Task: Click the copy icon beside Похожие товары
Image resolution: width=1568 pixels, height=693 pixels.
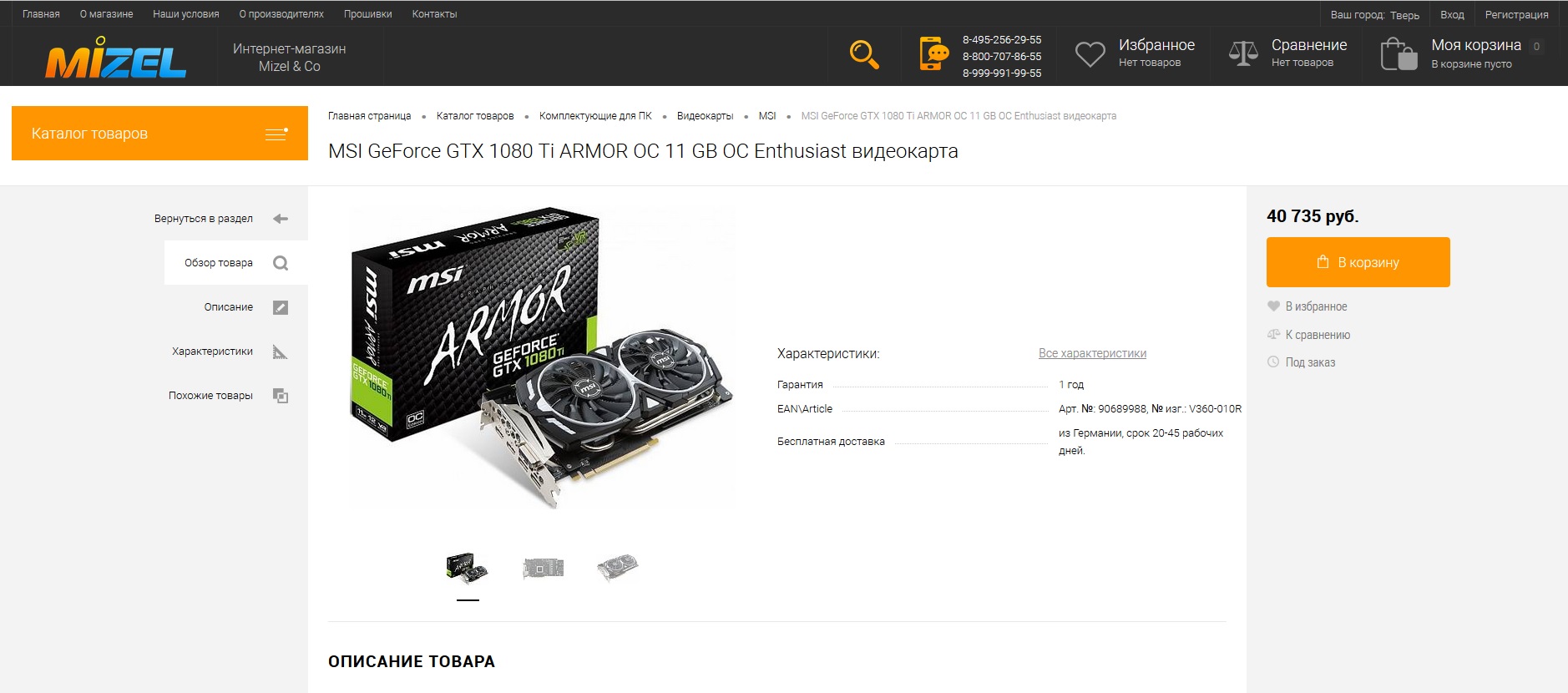Action: [x=281, y=396]
